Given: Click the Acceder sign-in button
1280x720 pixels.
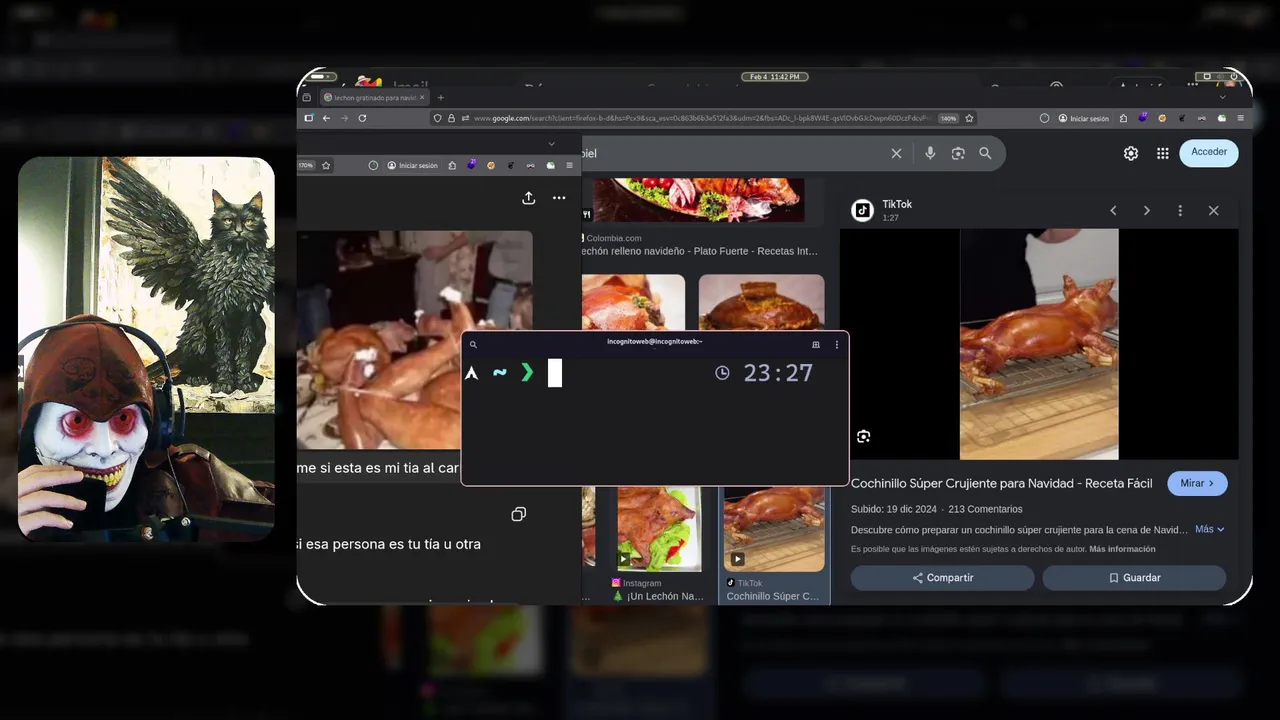Looking at the screenshot, I should coord(1209,152).
